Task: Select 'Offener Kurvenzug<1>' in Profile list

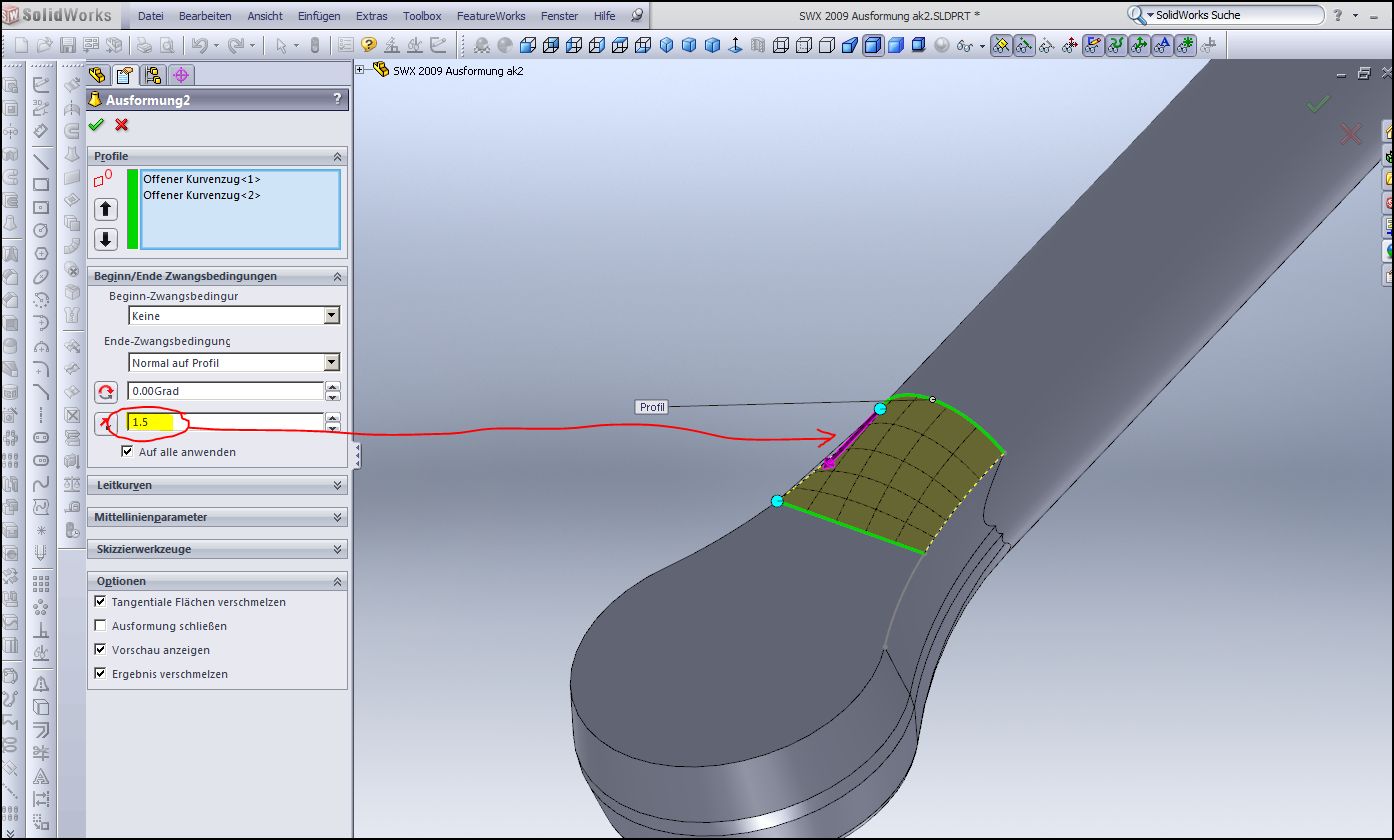Action: (x=202, y=179)
